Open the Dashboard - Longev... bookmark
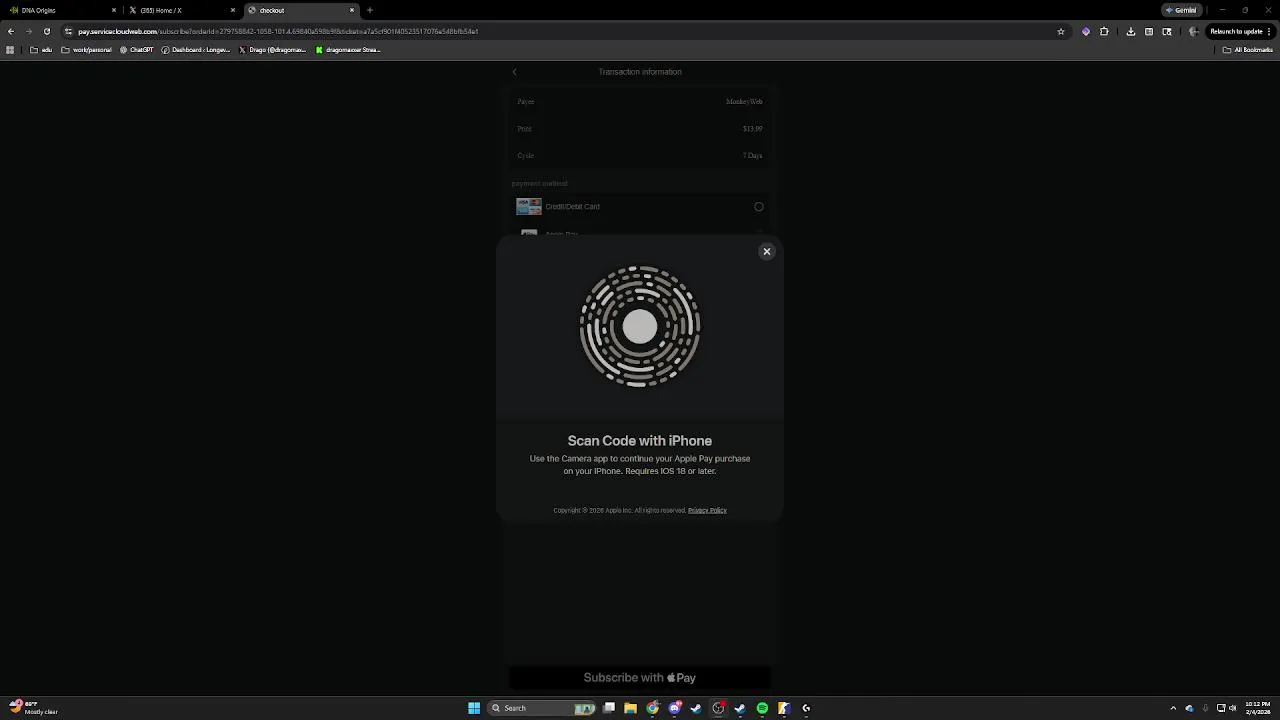1280x720 pixels. pos(196,50)
